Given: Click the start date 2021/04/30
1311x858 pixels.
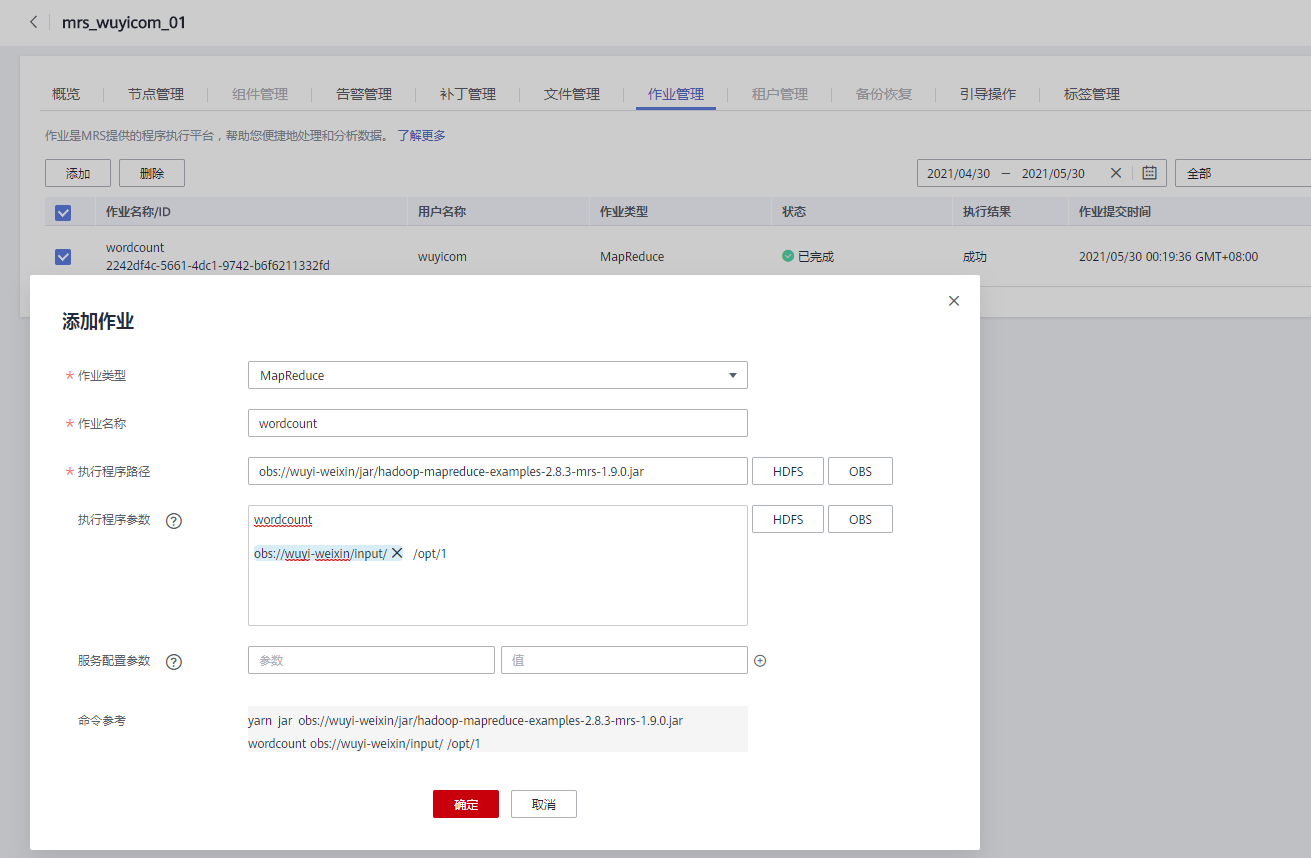Looking at the screenshot, I should tap(958, 173).
